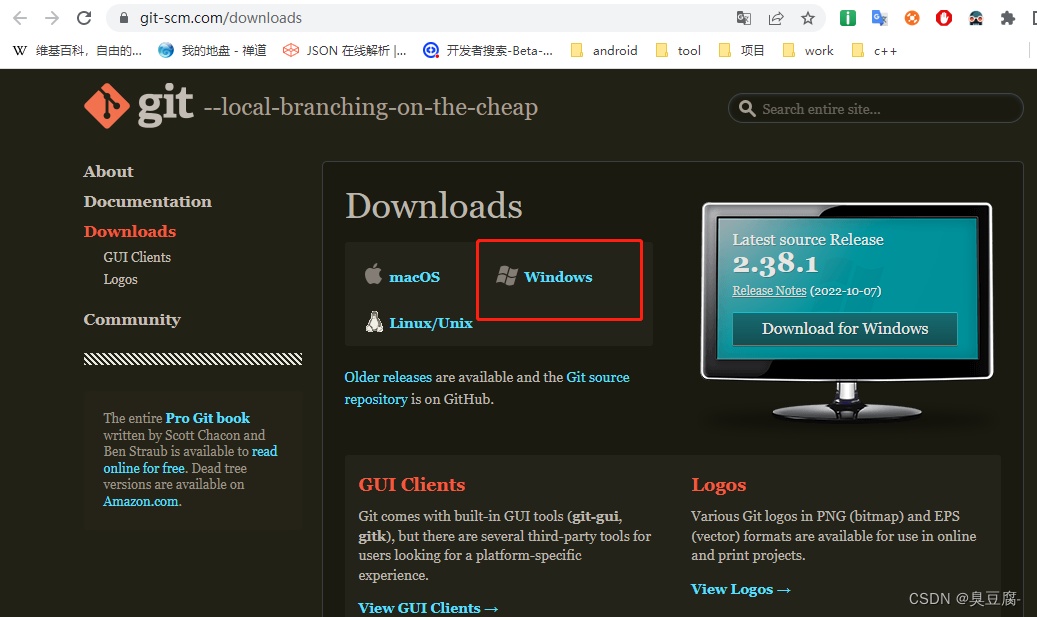Open the green extension icon

pos(847,18)
